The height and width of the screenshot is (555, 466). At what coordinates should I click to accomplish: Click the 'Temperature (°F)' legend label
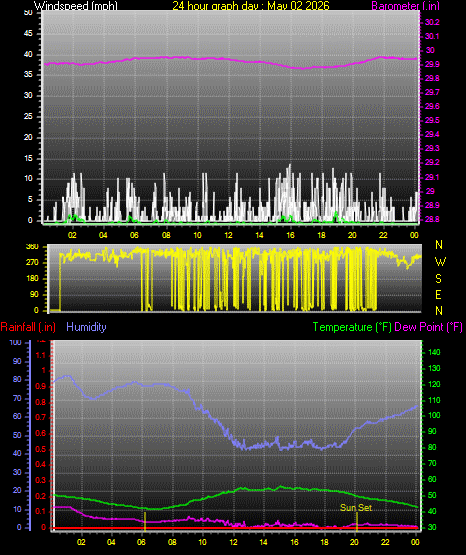click(352, 327)
